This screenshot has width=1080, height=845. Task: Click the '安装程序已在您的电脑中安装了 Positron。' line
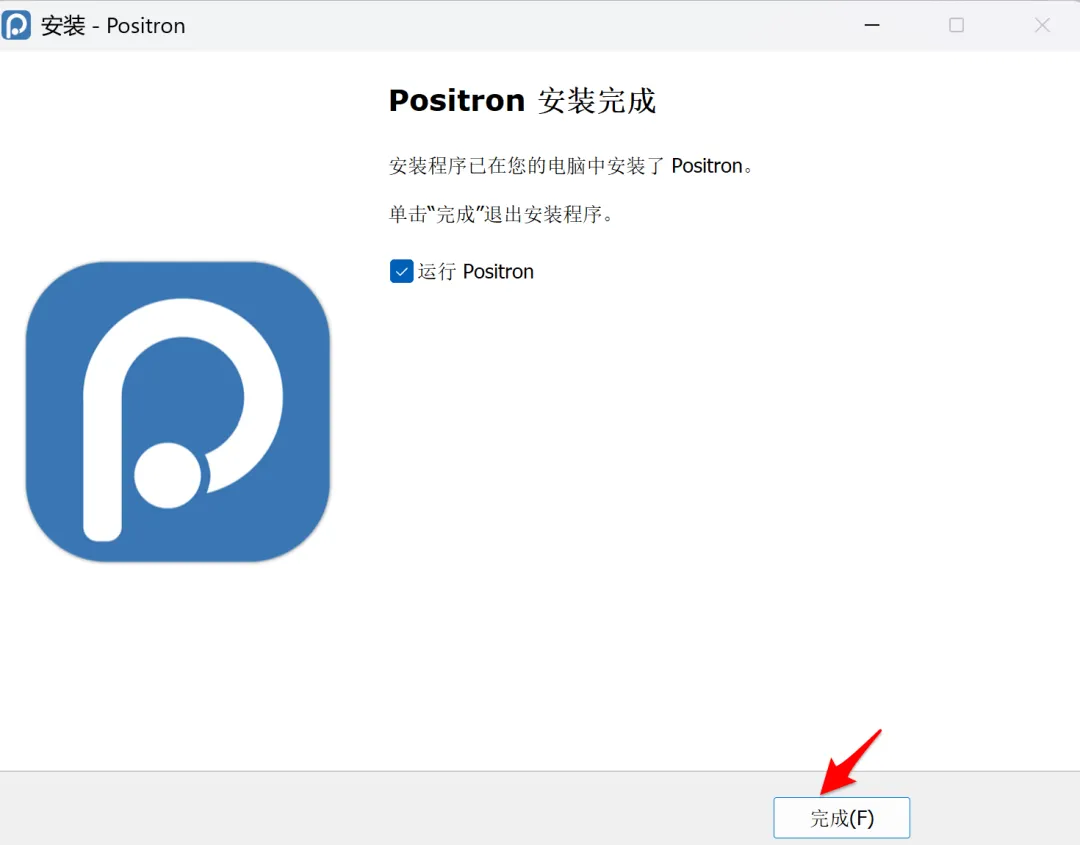(572, 166)
